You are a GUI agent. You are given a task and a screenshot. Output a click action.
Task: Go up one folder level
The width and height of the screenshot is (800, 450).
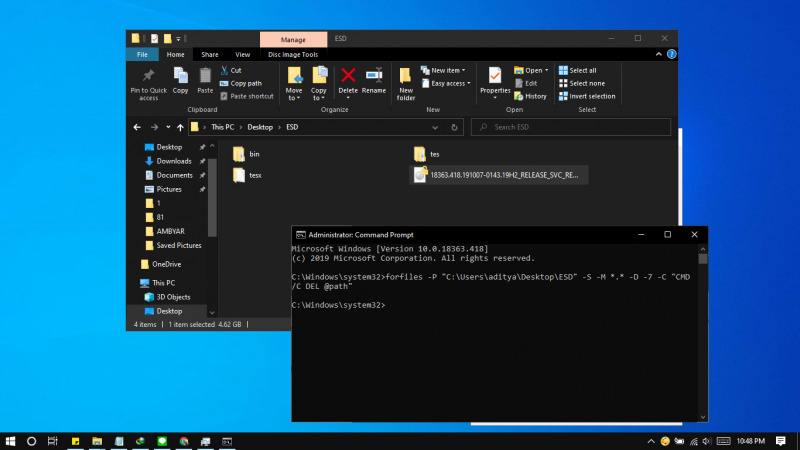180,127
